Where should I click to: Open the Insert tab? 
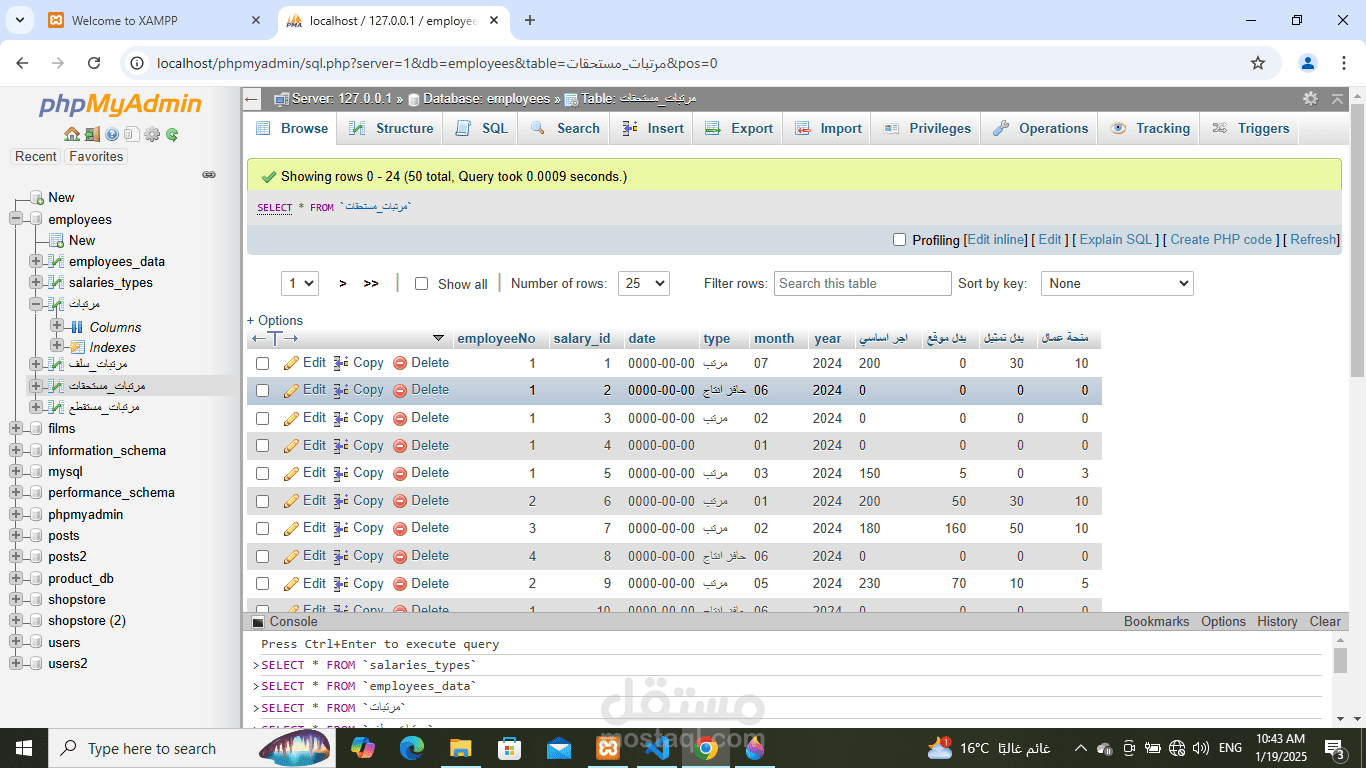653,128
